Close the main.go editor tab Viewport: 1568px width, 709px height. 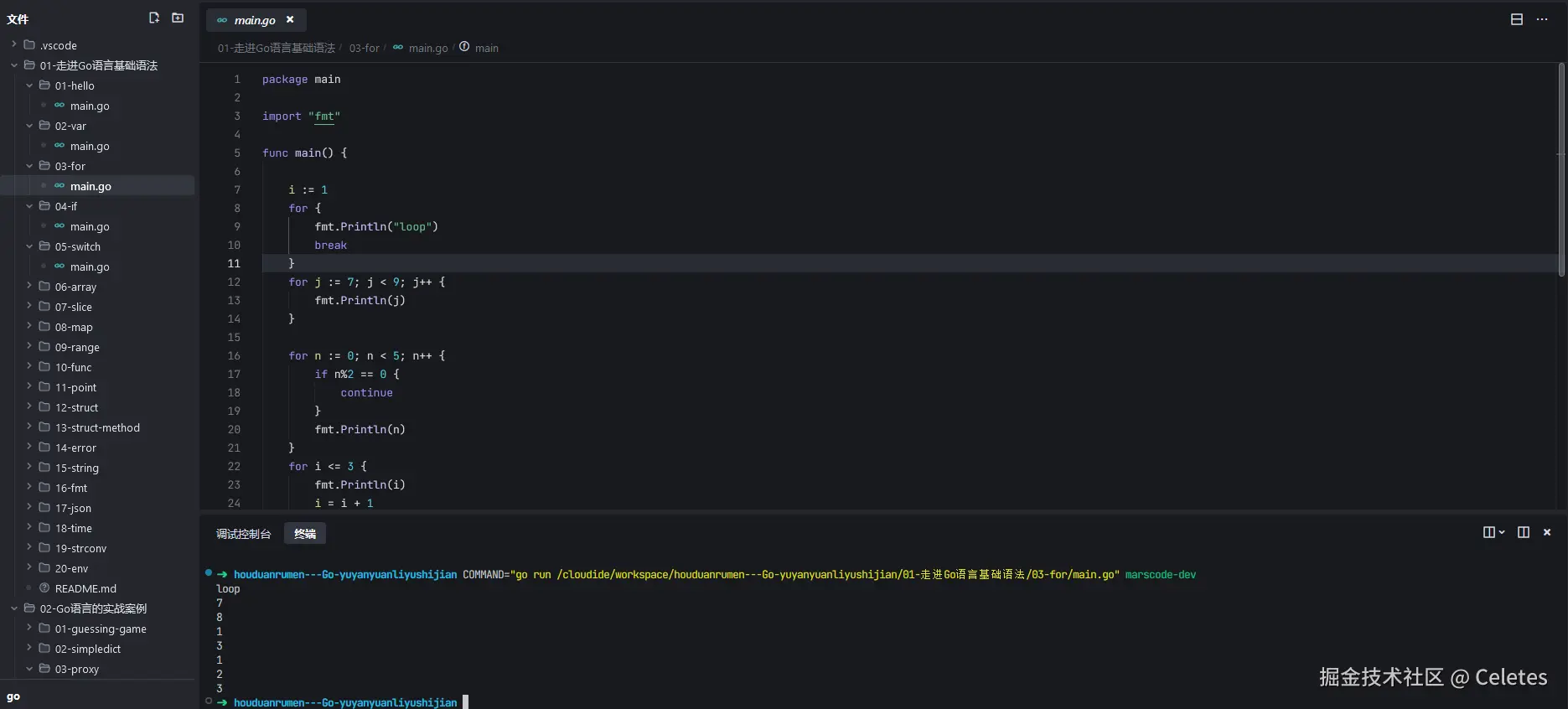pos(290,19)
